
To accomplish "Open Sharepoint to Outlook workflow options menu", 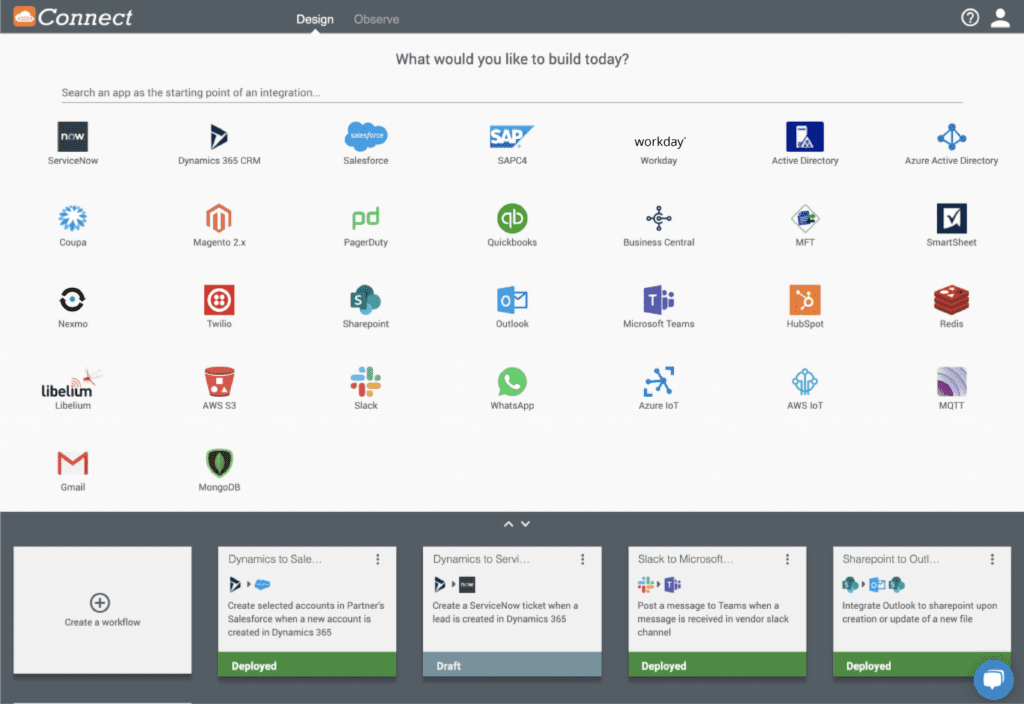I will 992,559.
